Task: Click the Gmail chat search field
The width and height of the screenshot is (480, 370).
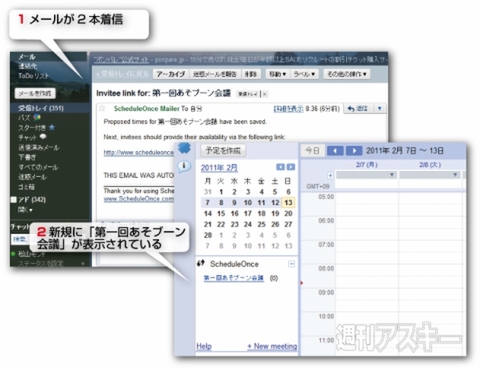Action: coord(21,239)
